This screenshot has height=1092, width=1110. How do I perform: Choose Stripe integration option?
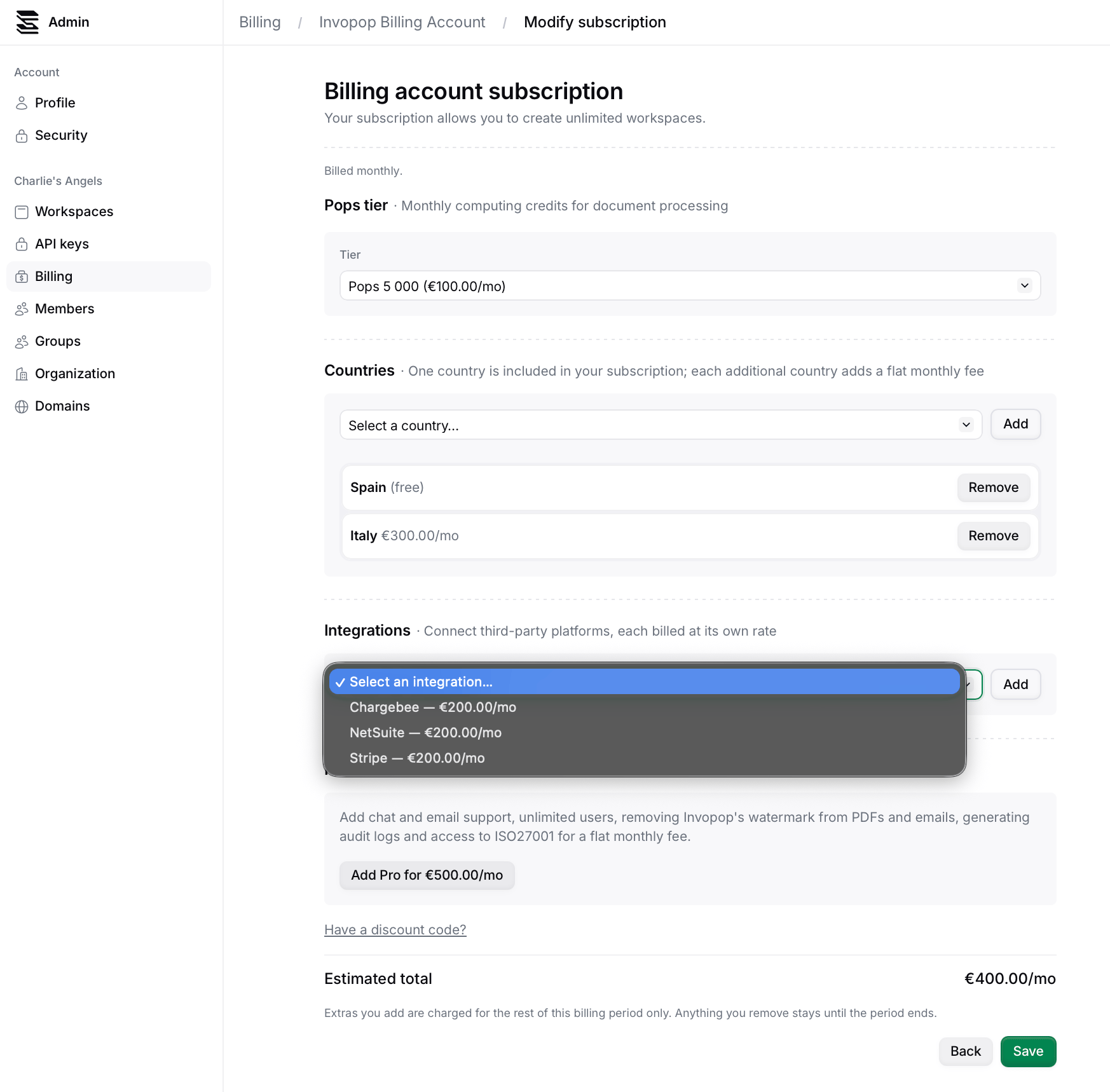coord(644,758)
